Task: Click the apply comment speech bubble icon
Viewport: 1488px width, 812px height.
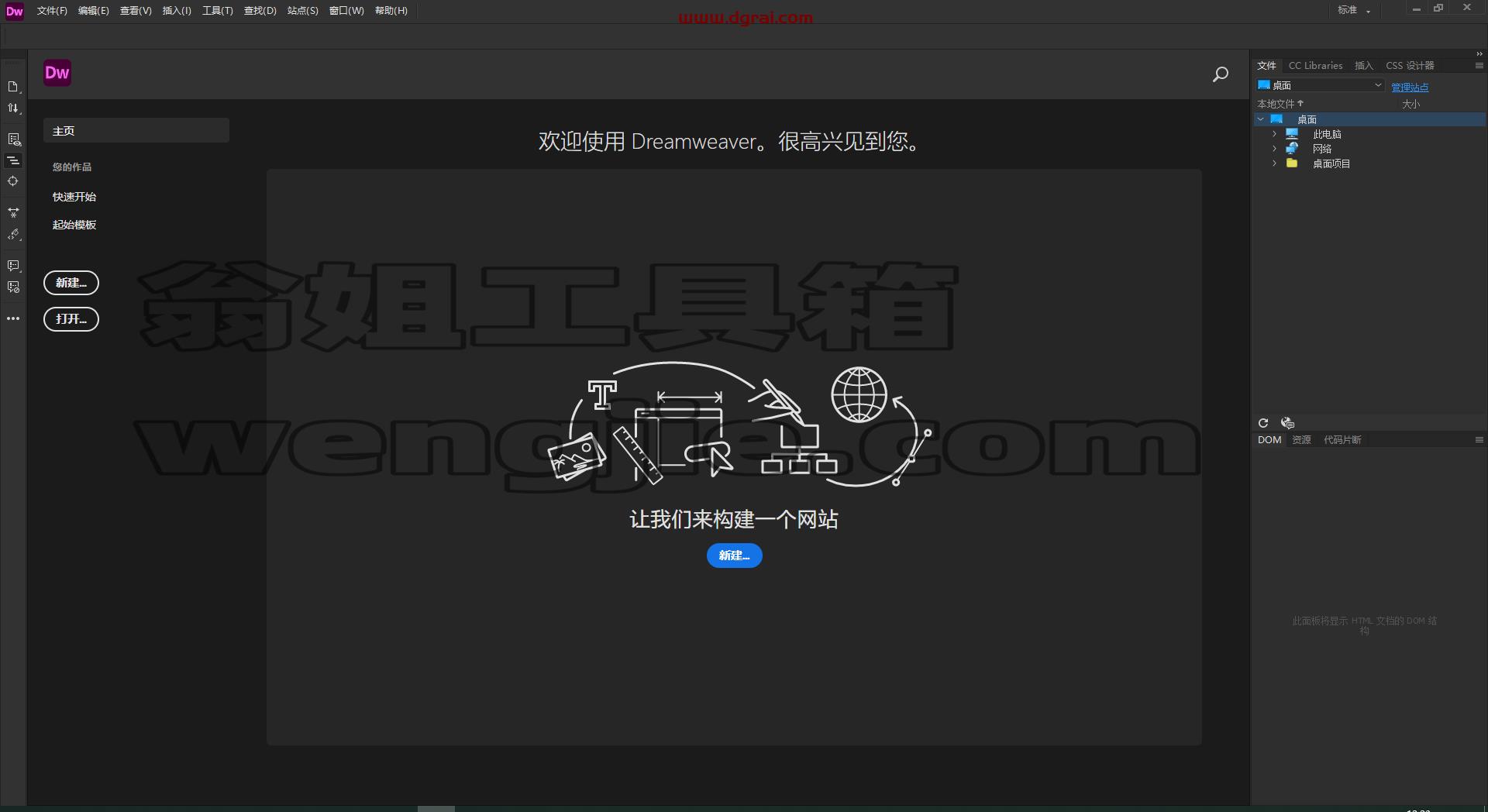Action: [13, 266]
